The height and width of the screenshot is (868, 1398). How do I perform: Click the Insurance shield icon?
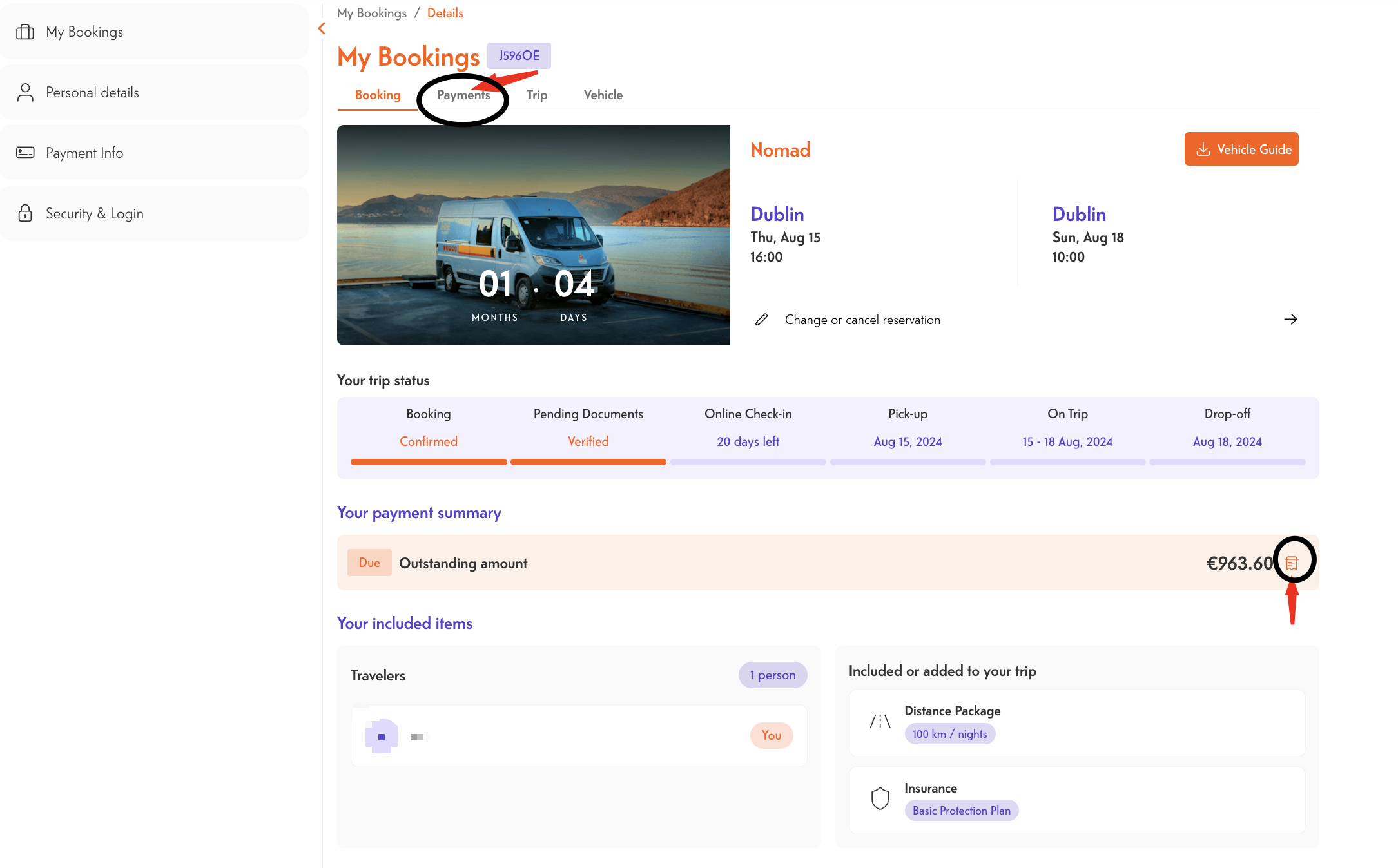click(x=880, y=798)
